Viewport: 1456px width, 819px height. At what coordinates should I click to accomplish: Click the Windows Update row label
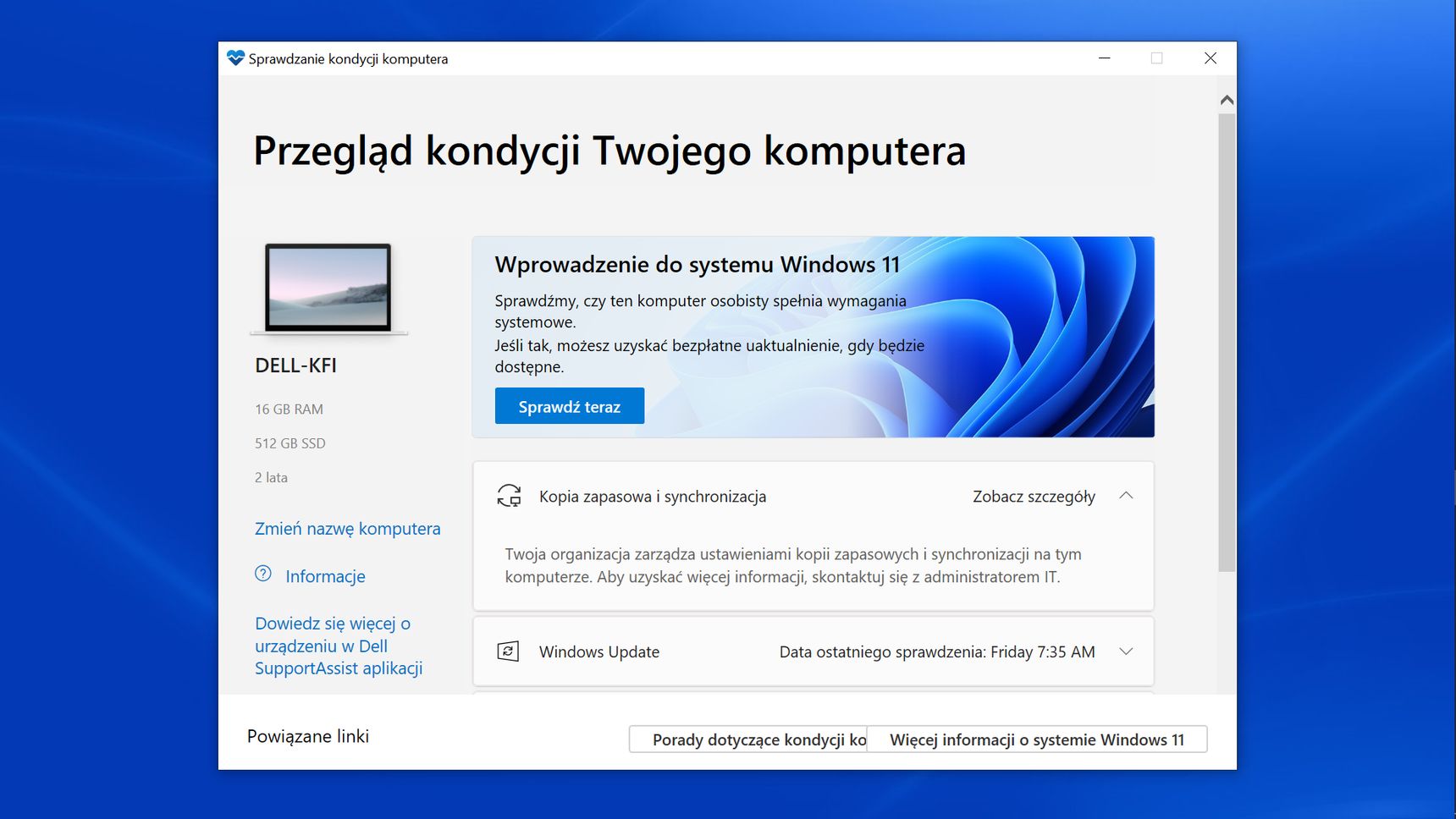pos(599,652)
